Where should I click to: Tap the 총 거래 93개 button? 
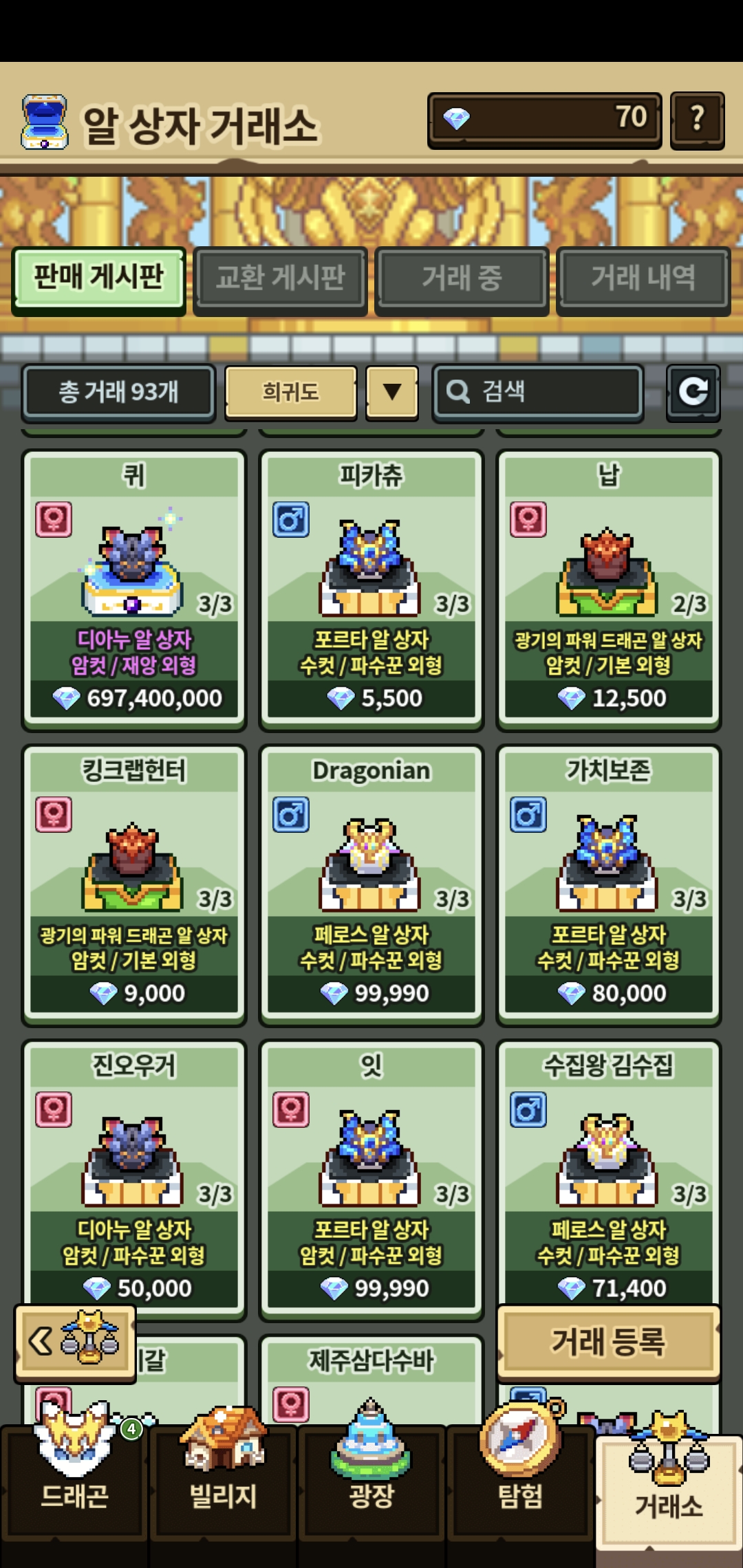pos(118,392)
